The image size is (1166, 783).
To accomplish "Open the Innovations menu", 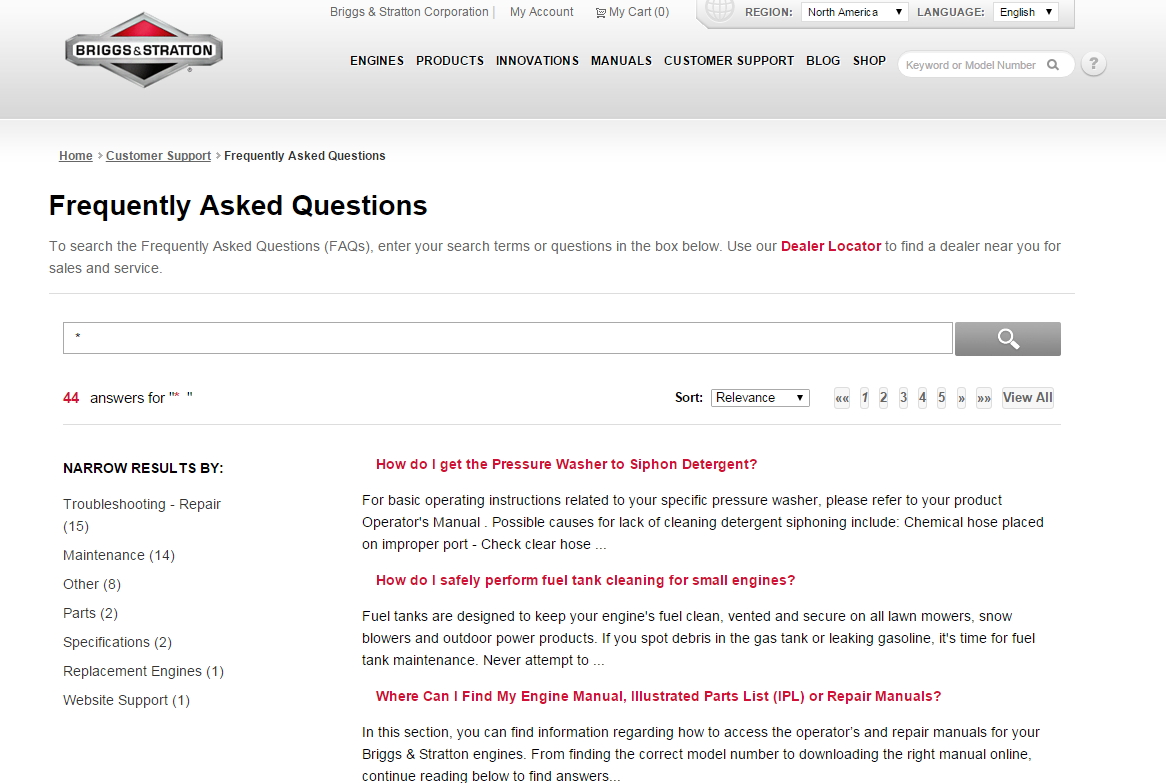I will (x=537, y=61).
